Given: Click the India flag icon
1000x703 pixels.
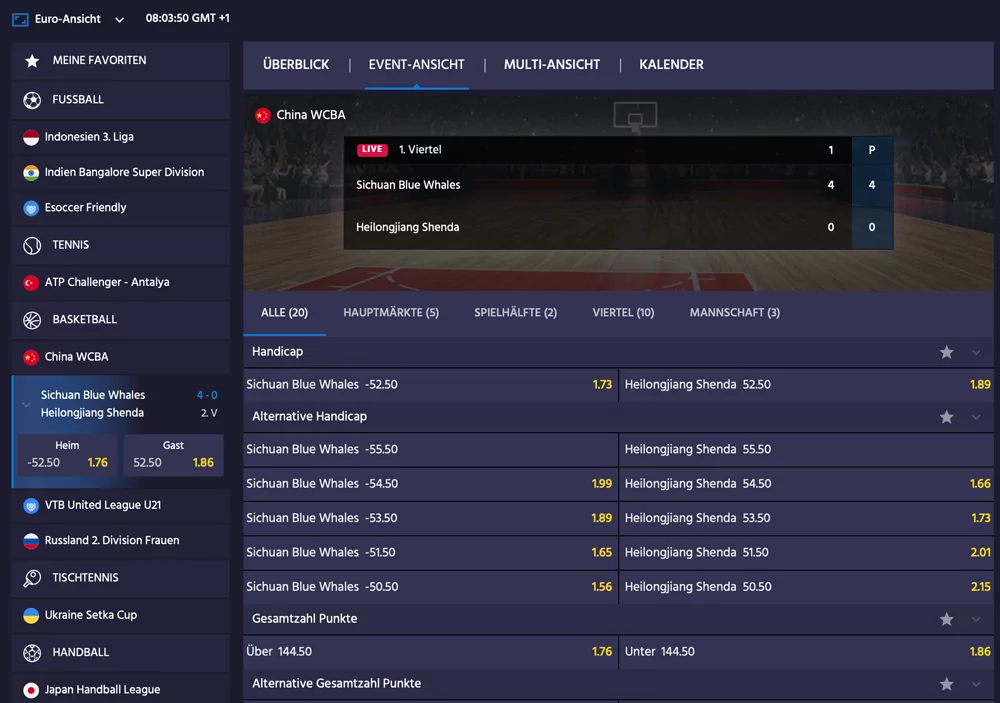Looking at the screenshot, I should click(x=31, y=172).
